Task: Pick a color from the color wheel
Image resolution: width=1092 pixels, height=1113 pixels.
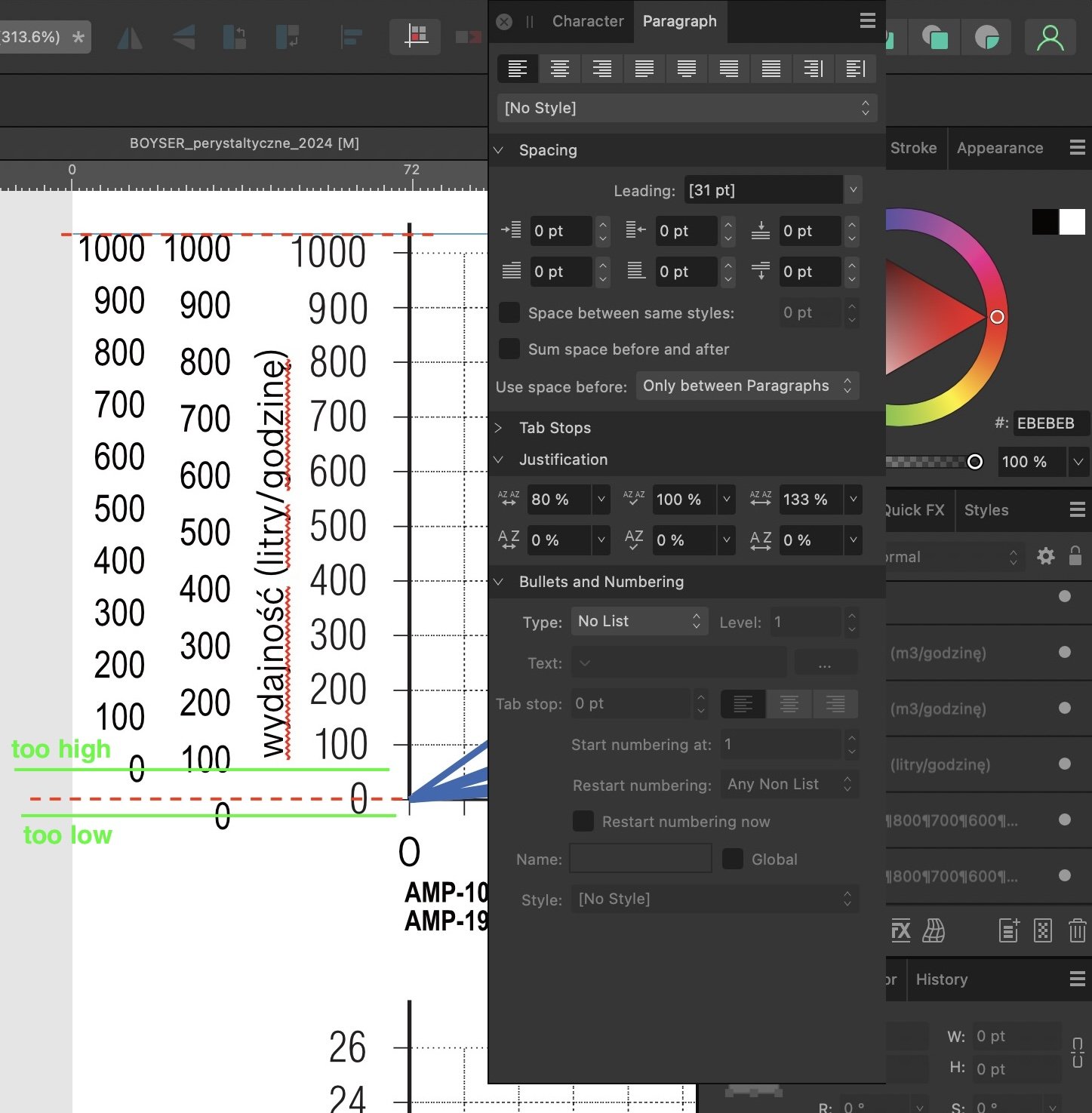Action: pos(996,317)
